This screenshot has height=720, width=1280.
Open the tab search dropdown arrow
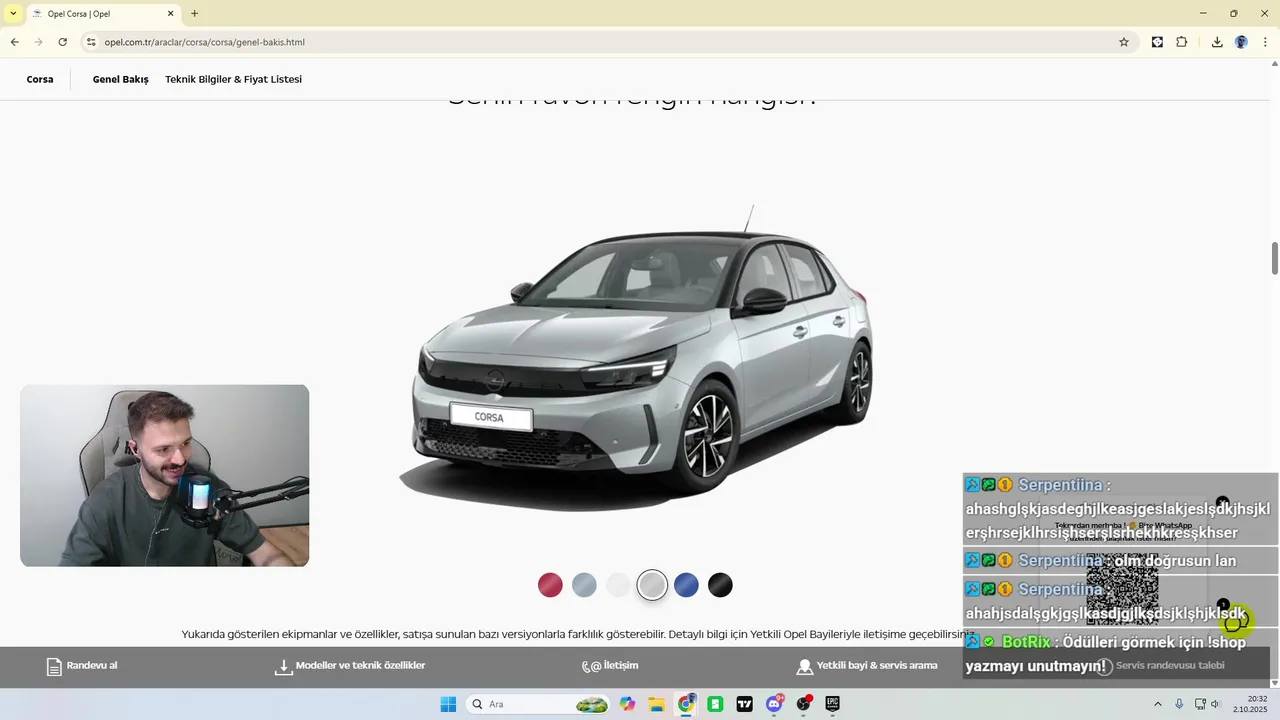tap(13, 13)
